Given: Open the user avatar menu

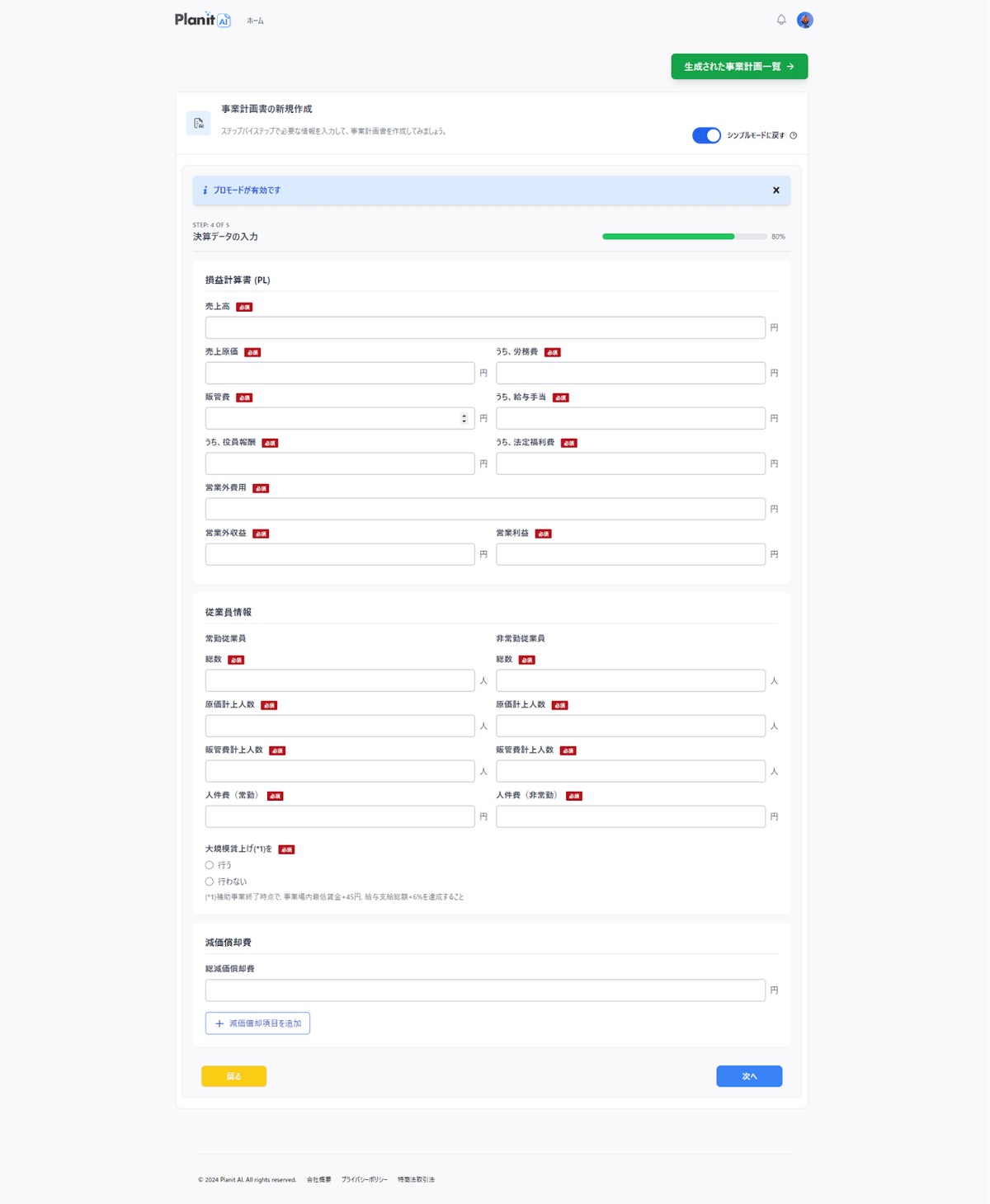Looking at the screenshot, I should point(805,20).
